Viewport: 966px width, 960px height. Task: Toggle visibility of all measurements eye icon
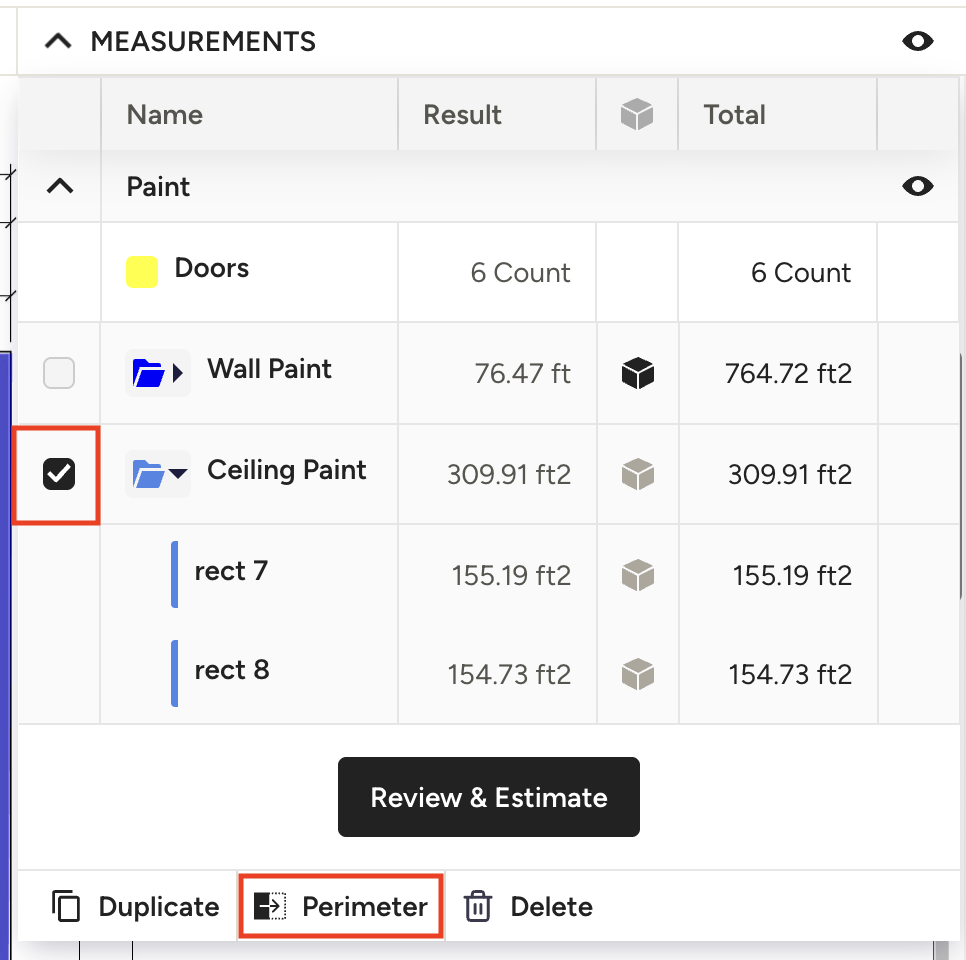click(917, 41)
